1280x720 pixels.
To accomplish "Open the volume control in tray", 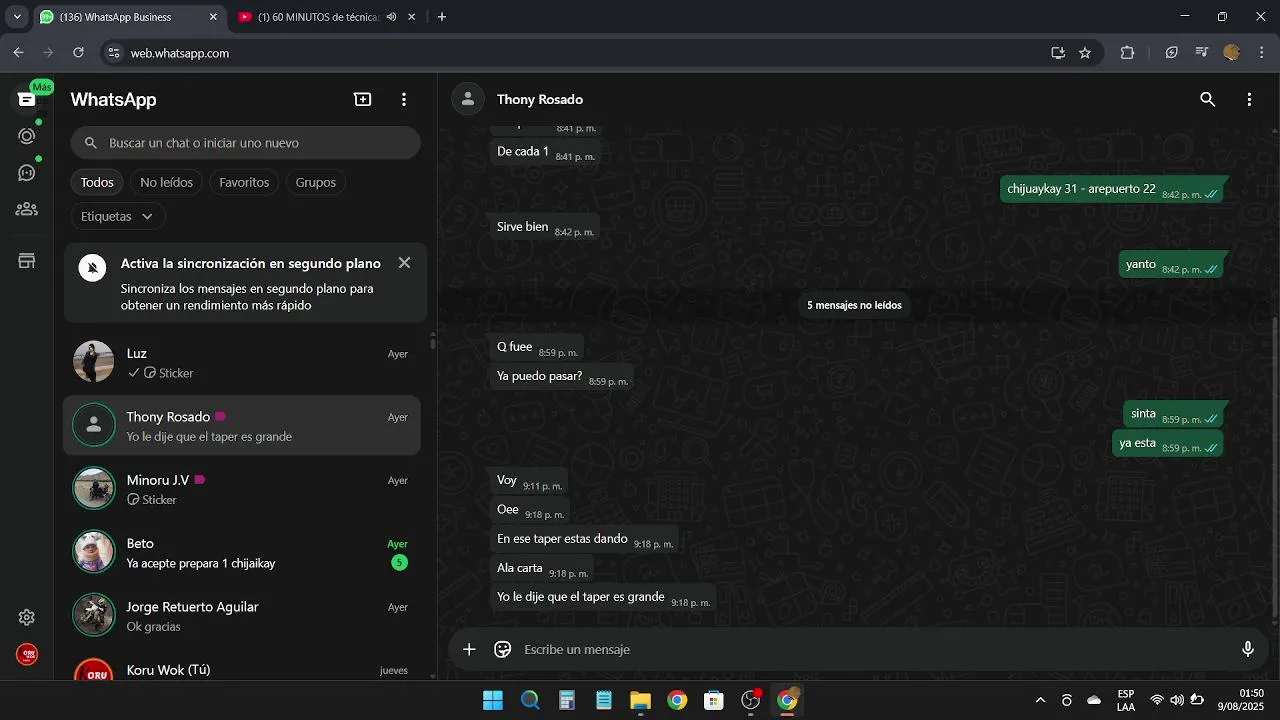I will point(1177,700).
